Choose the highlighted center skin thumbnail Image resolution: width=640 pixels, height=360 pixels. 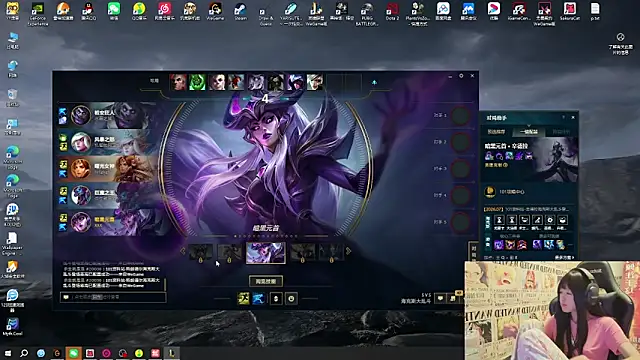tap(266, 252)
